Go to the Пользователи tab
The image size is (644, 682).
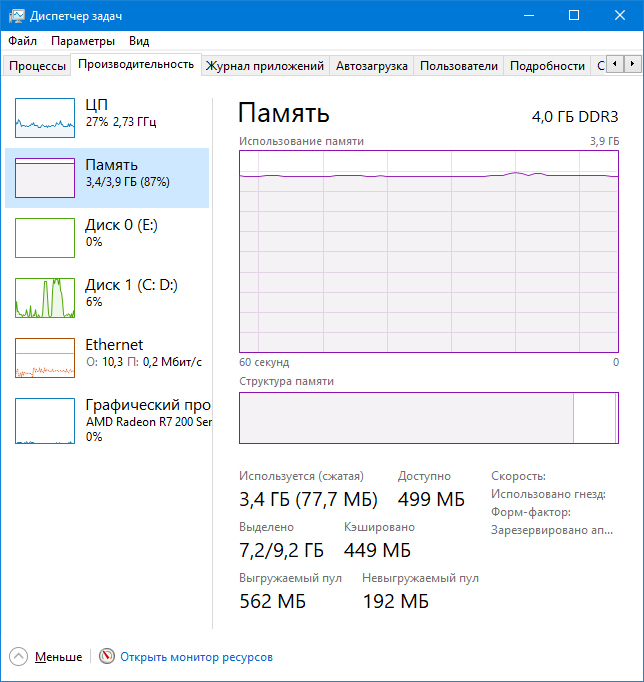pos(459,66)
